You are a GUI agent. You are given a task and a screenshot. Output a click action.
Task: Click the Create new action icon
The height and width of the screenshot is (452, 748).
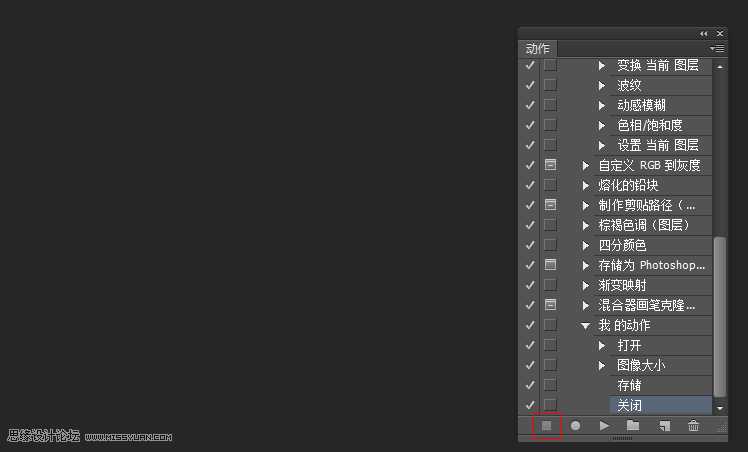click(x=663, y=426)
